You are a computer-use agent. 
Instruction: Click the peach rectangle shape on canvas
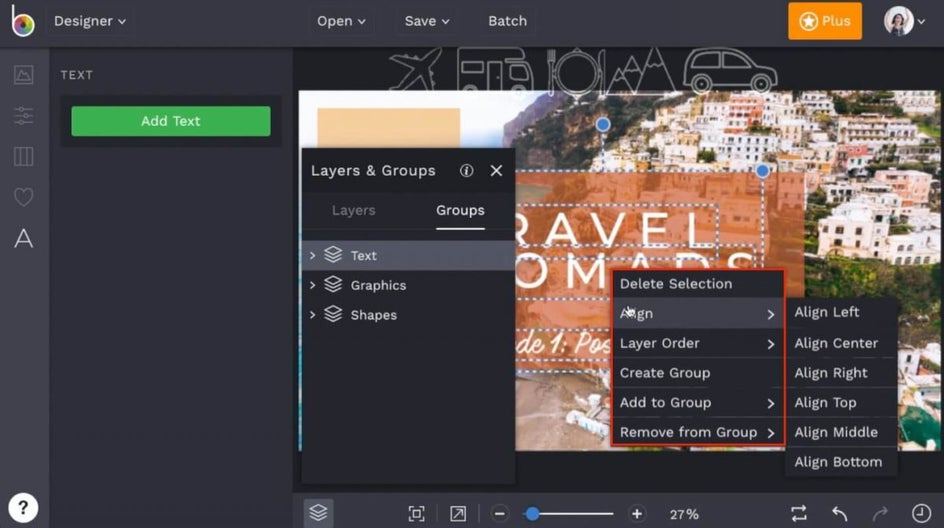pos(388,128)
